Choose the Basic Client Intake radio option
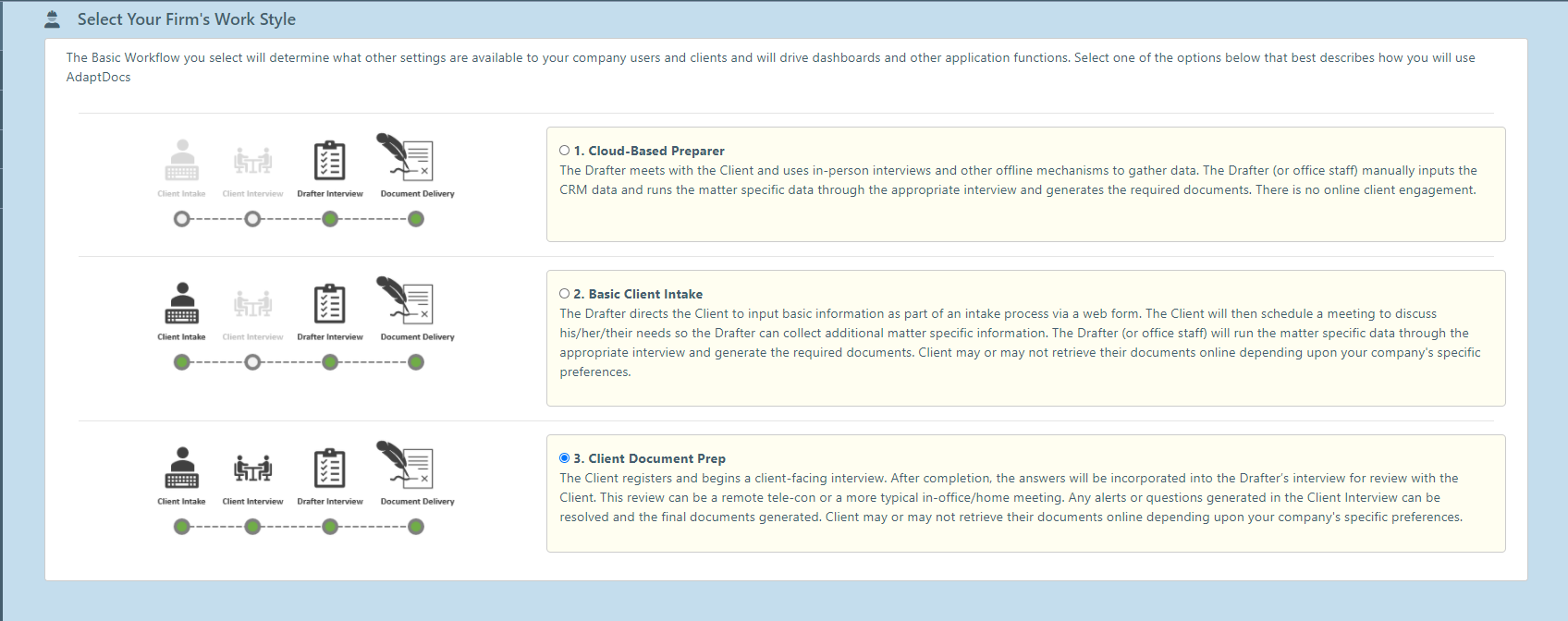This screenshot has height=621, width=1568. [x=564, y=294]
